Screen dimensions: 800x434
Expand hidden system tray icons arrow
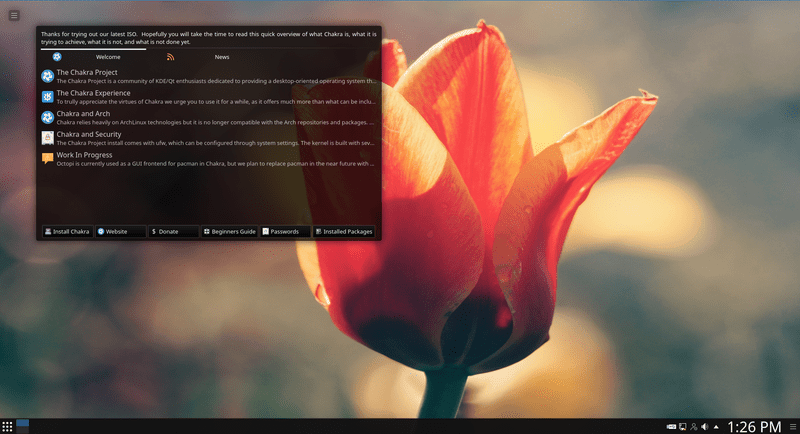(x=717, y=427)
